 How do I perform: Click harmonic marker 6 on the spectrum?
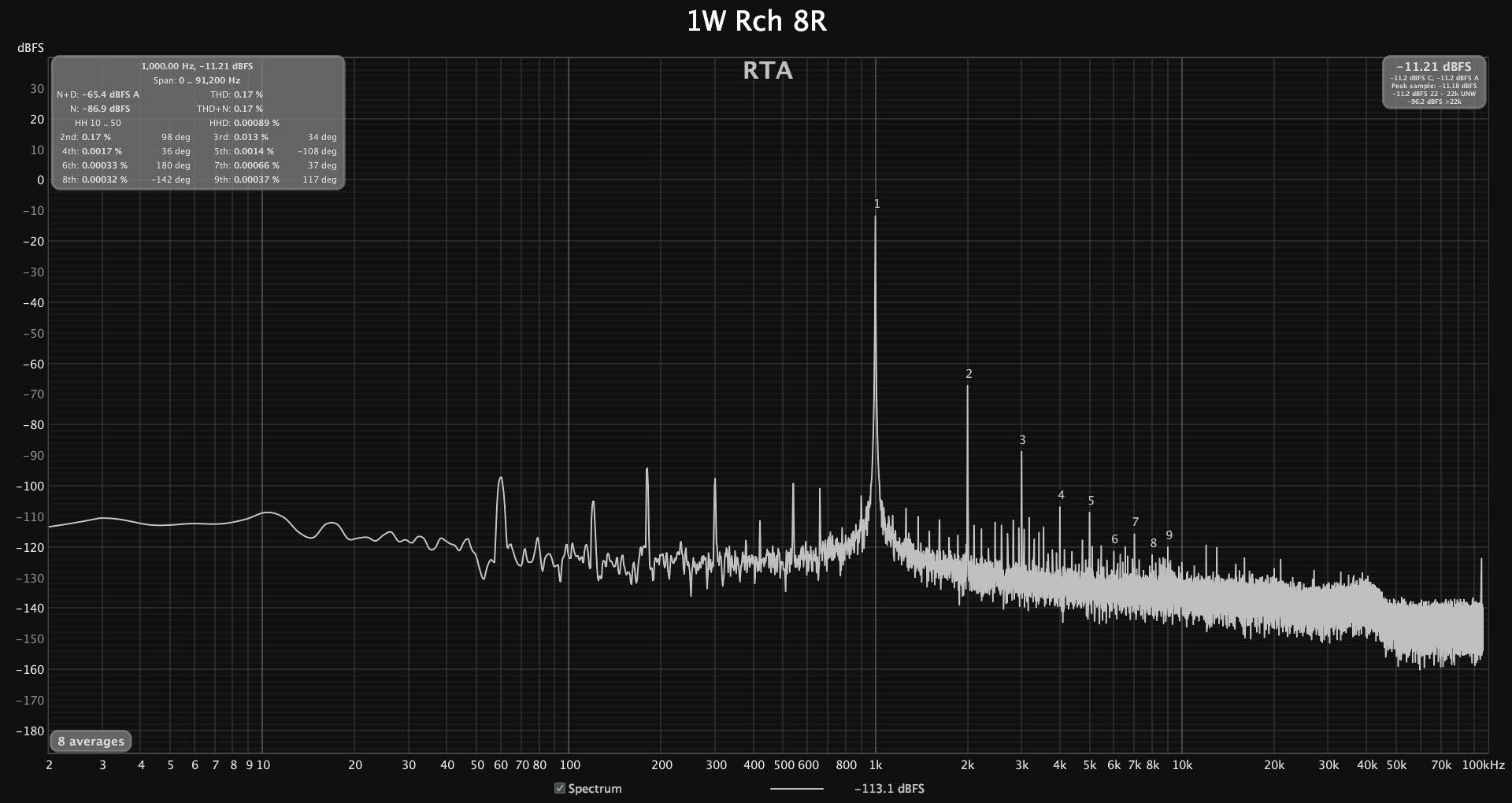tap(1114, 539)
